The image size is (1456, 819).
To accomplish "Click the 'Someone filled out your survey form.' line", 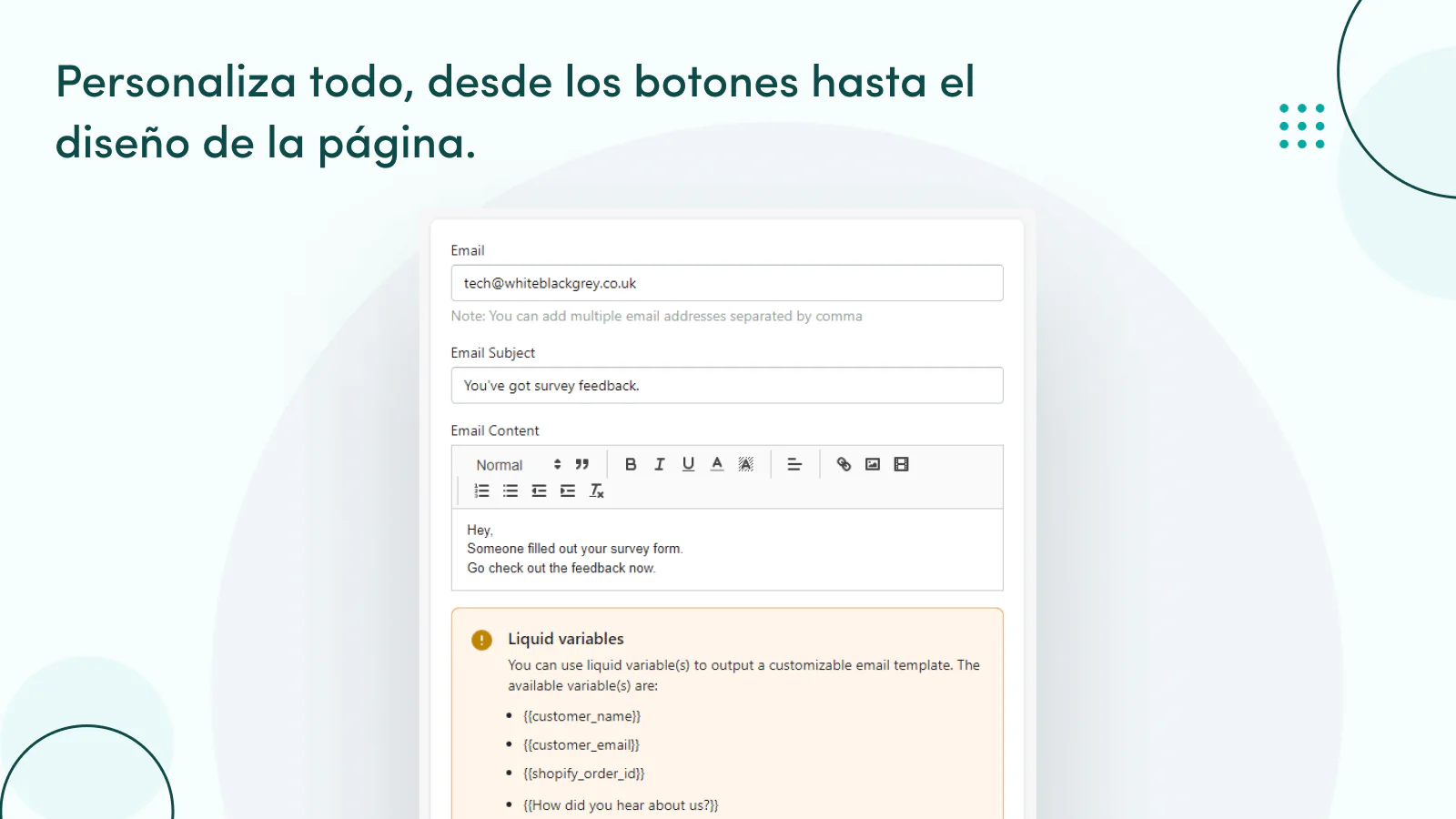I will (575, 549).
